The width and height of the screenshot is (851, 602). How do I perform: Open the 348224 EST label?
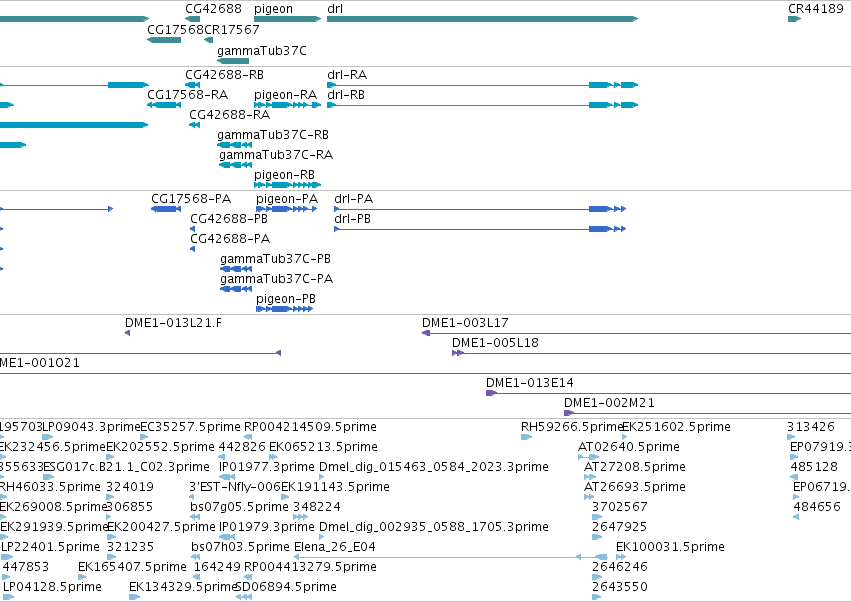(x=316, y=507)
